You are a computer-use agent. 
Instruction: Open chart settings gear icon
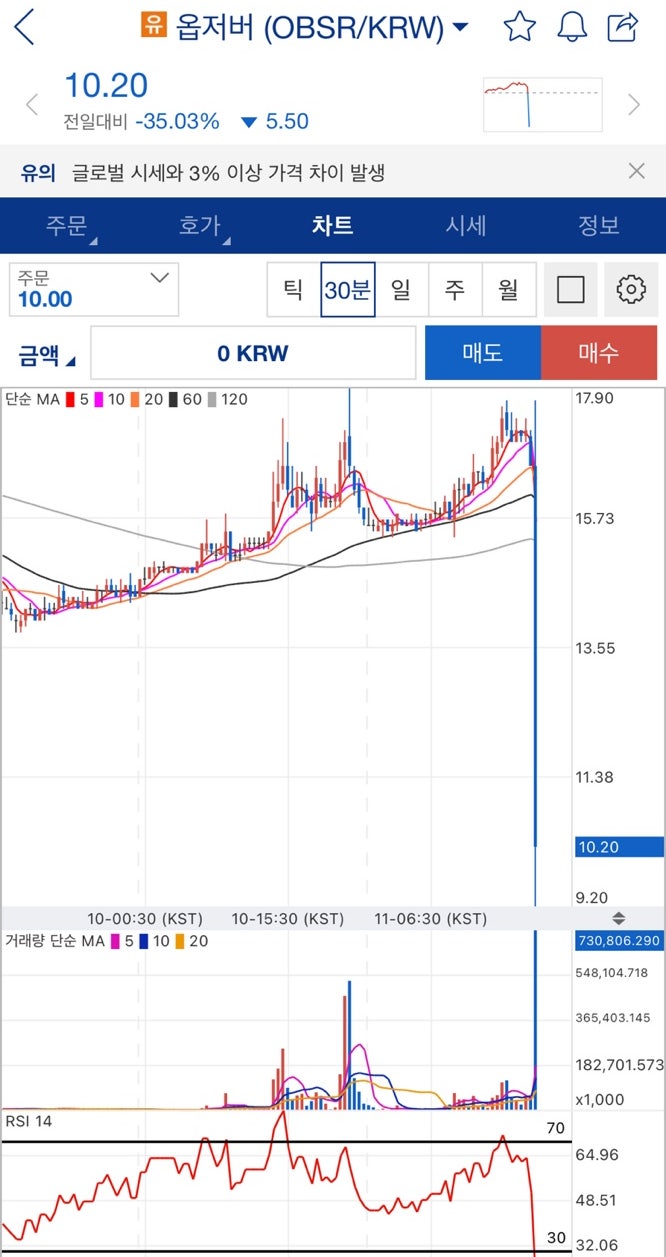pyautogui.click(x=631, y=290)
